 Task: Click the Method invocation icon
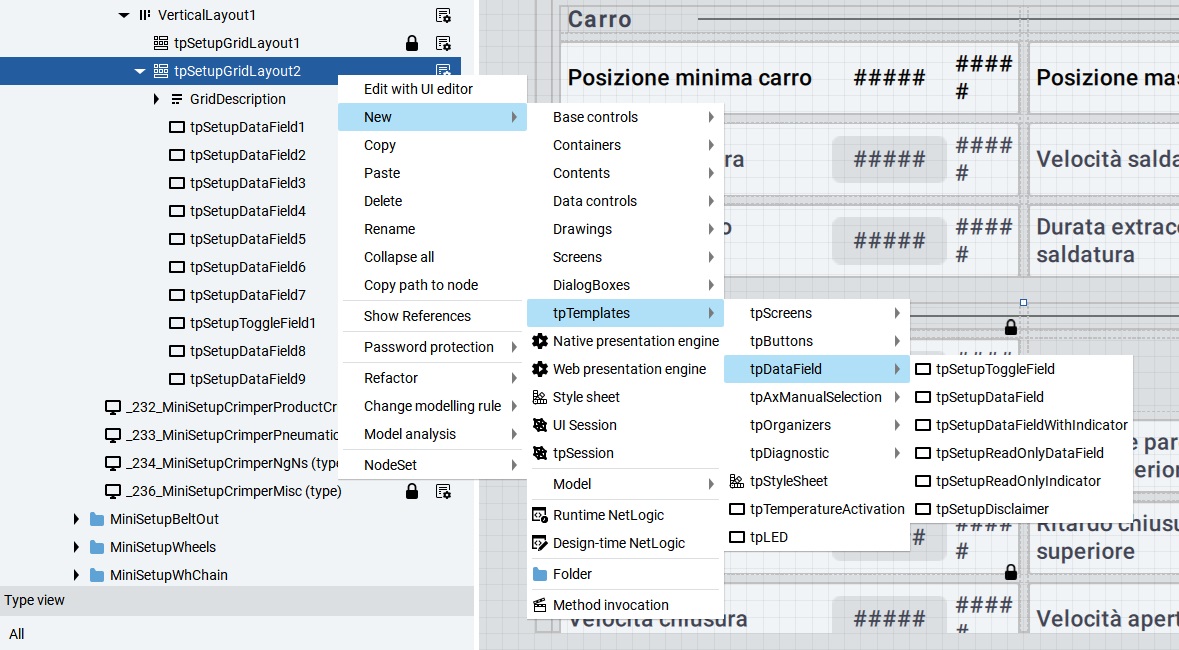(x=540, y=605)
